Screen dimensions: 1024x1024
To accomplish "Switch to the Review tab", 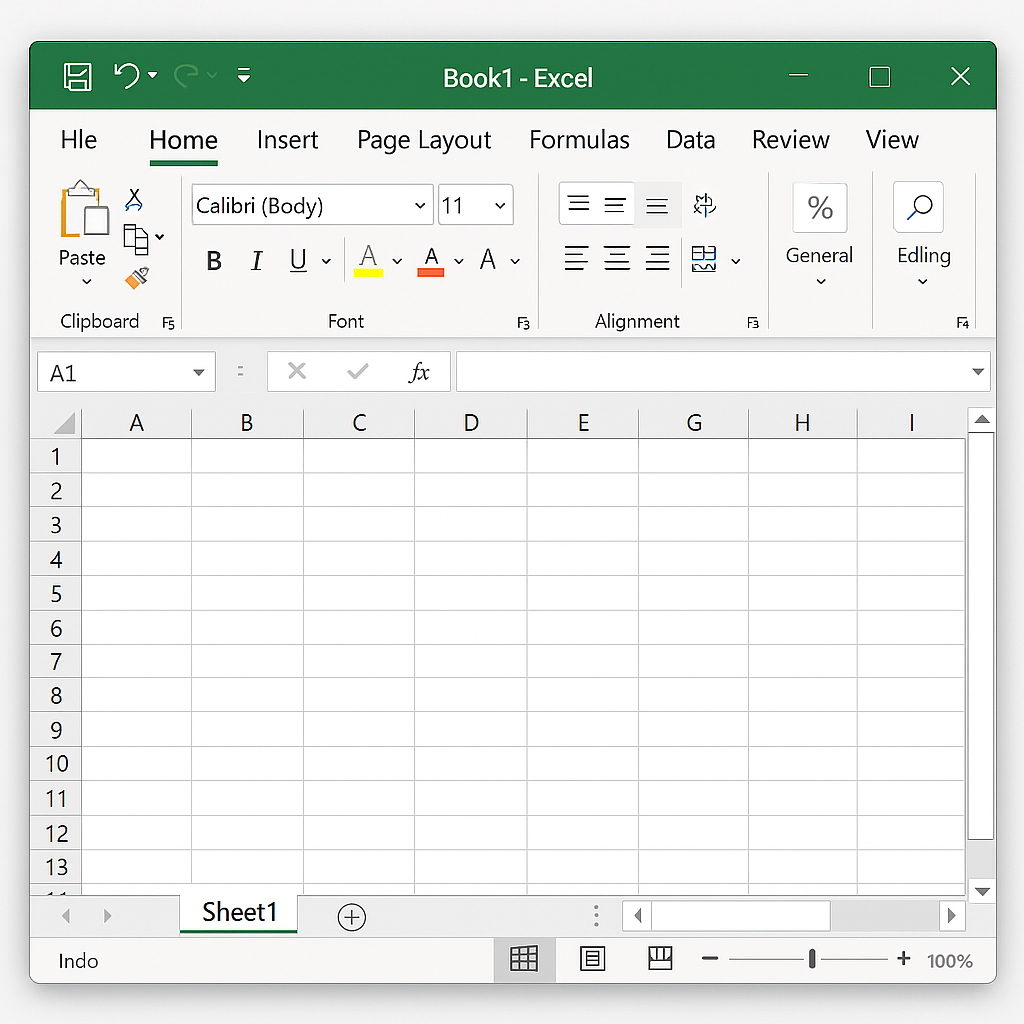I will [790, 140].
